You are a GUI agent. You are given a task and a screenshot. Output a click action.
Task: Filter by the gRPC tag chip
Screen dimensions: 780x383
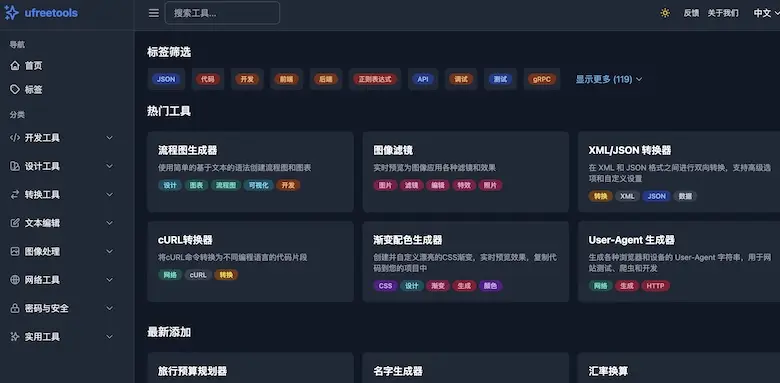(x=542, y=79)
